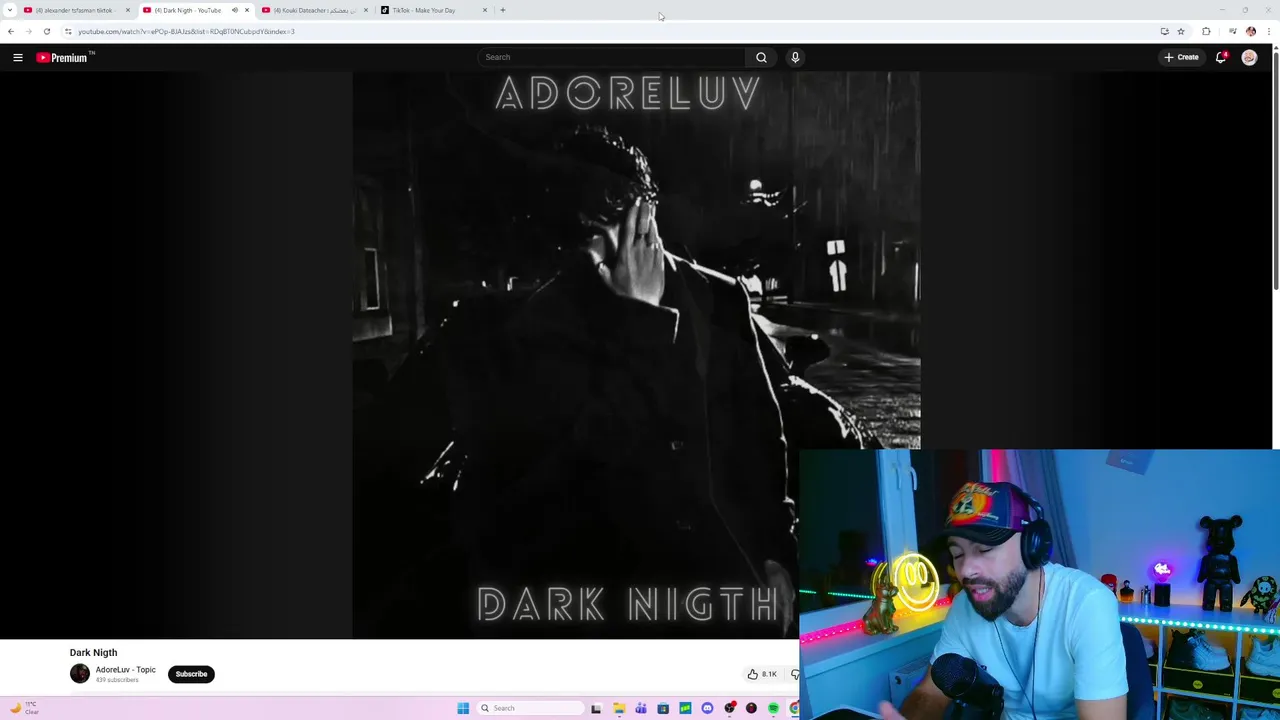
Task: Open AdoreLuv channel avatar
Action: pyautogui.click(x=80, y=674)
